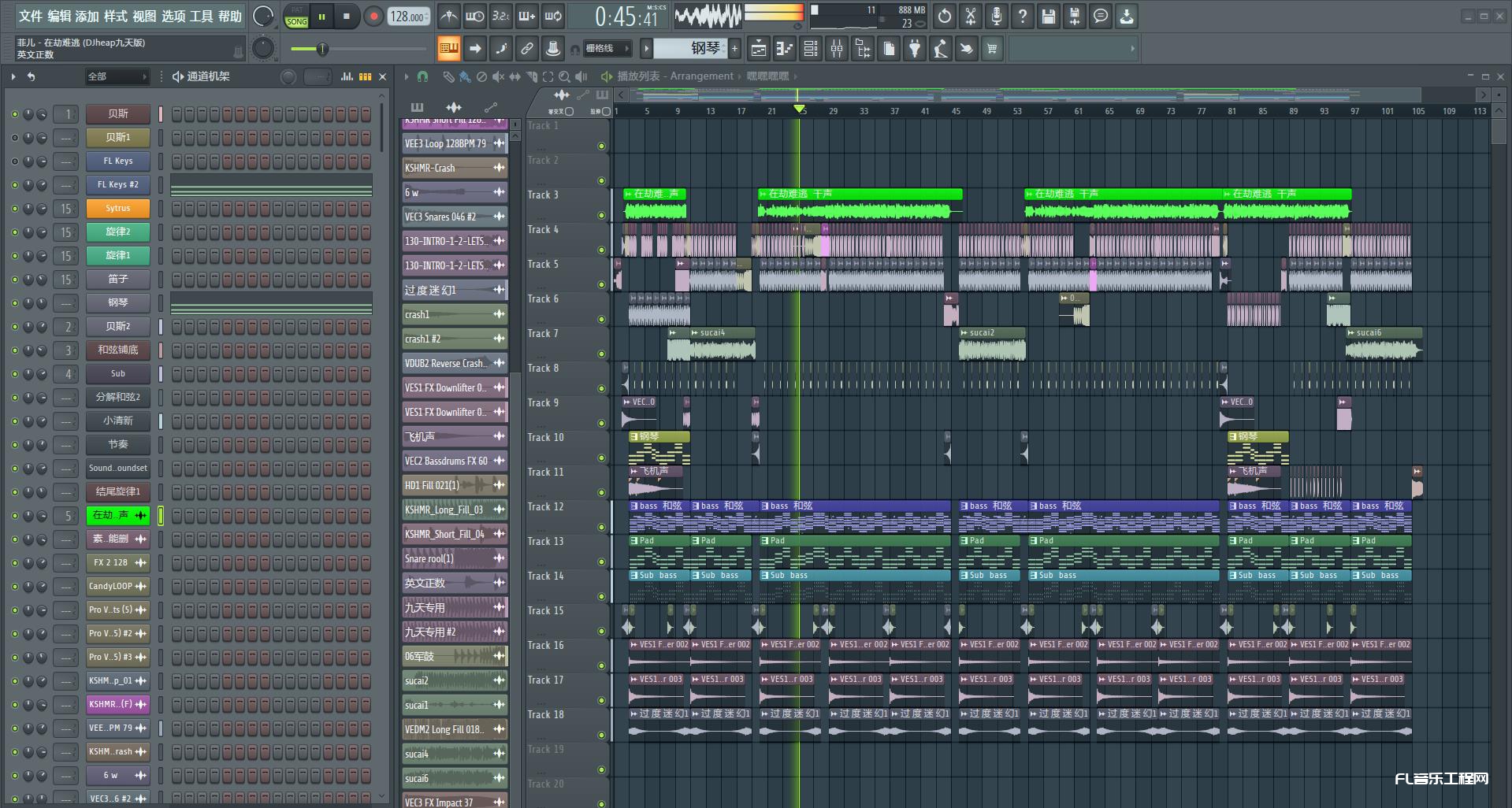Open the Playlist view icon
The image size is (1512, 808).
point(758,49)
